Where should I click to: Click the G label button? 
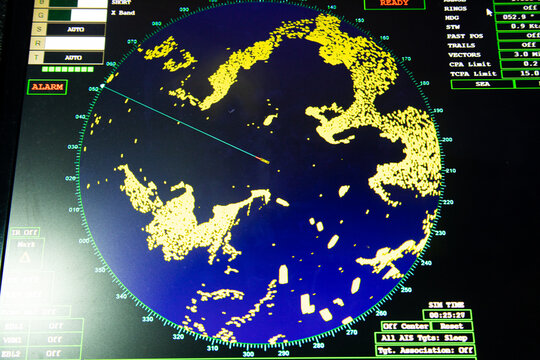pos(41,15)
